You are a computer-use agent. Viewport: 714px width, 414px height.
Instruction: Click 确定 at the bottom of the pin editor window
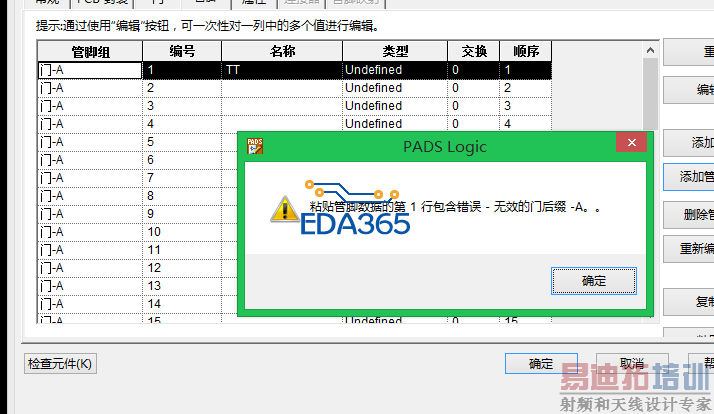click(x=541, y=363)
